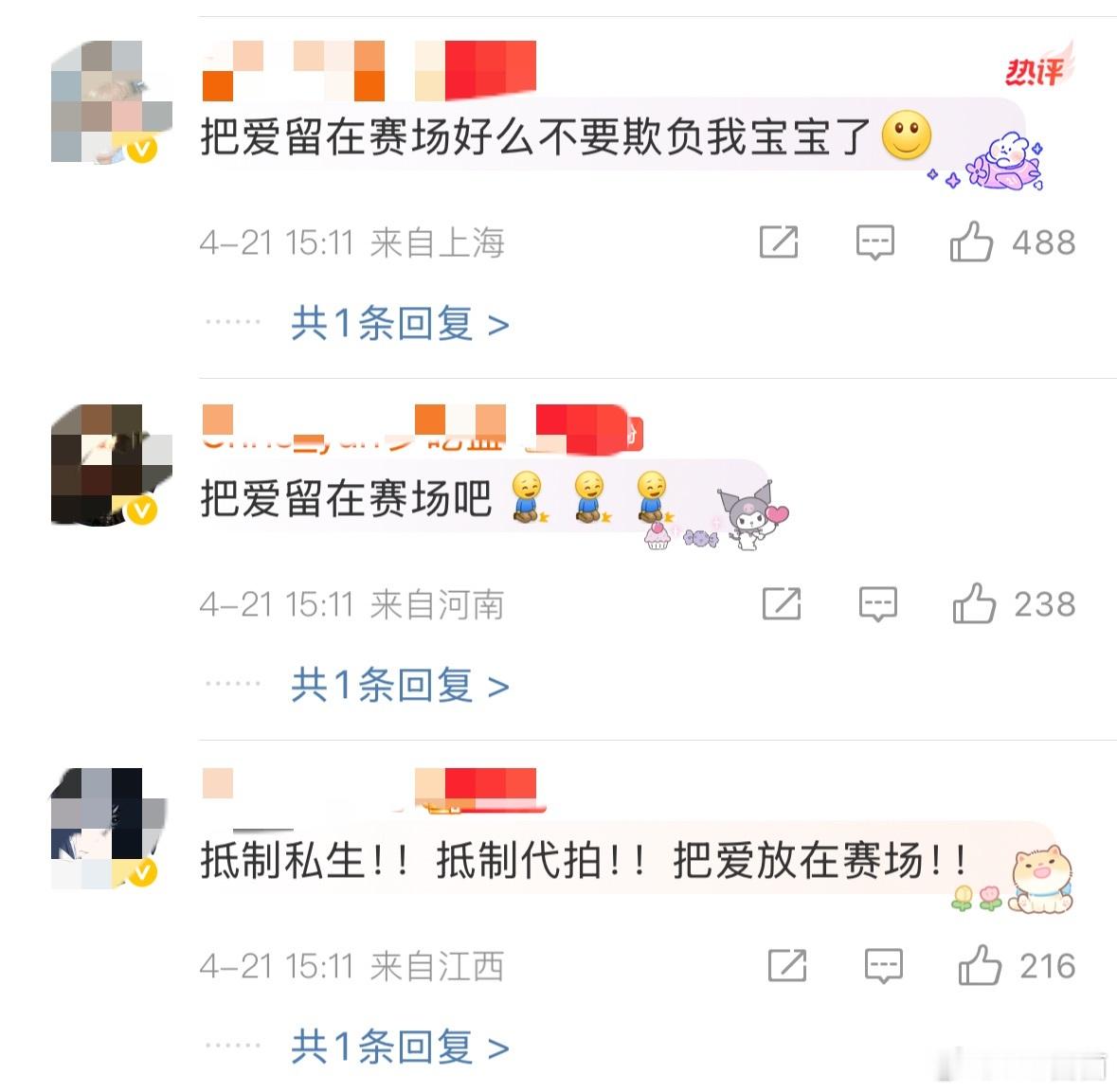The width and height of the screenshot is (1117, 1092).
Task: Open the first commenter's username
Action: [369, 70]
